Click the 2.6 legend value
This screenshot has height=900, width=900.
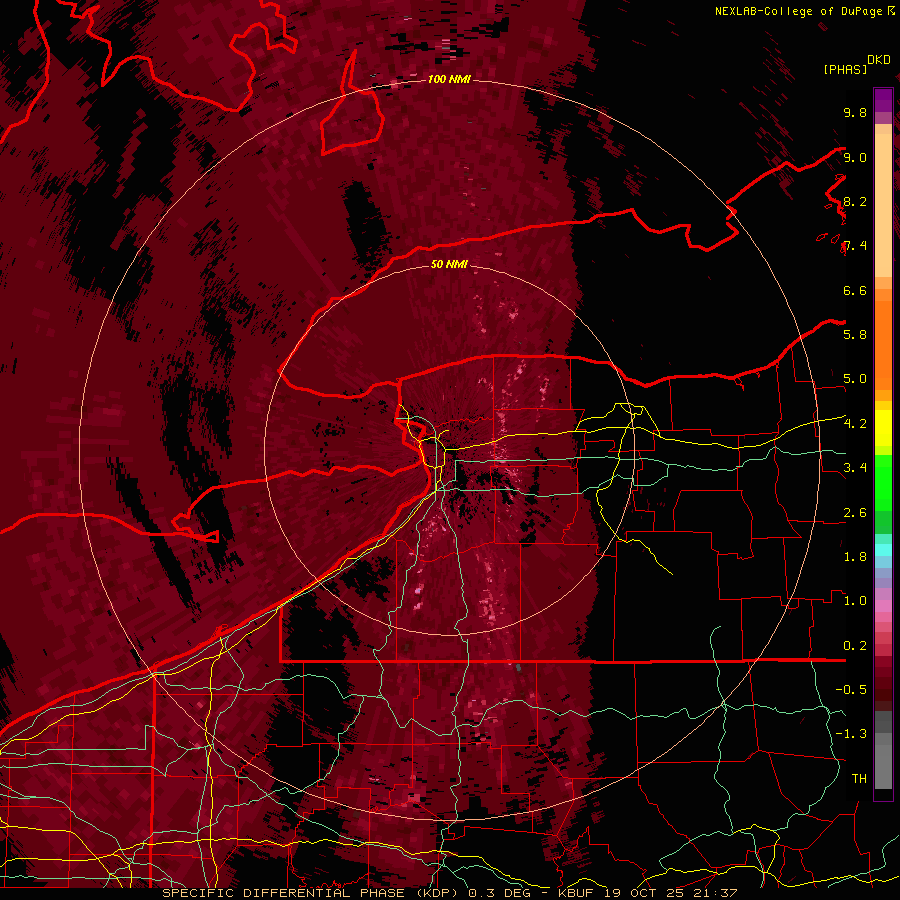[855, 513]
